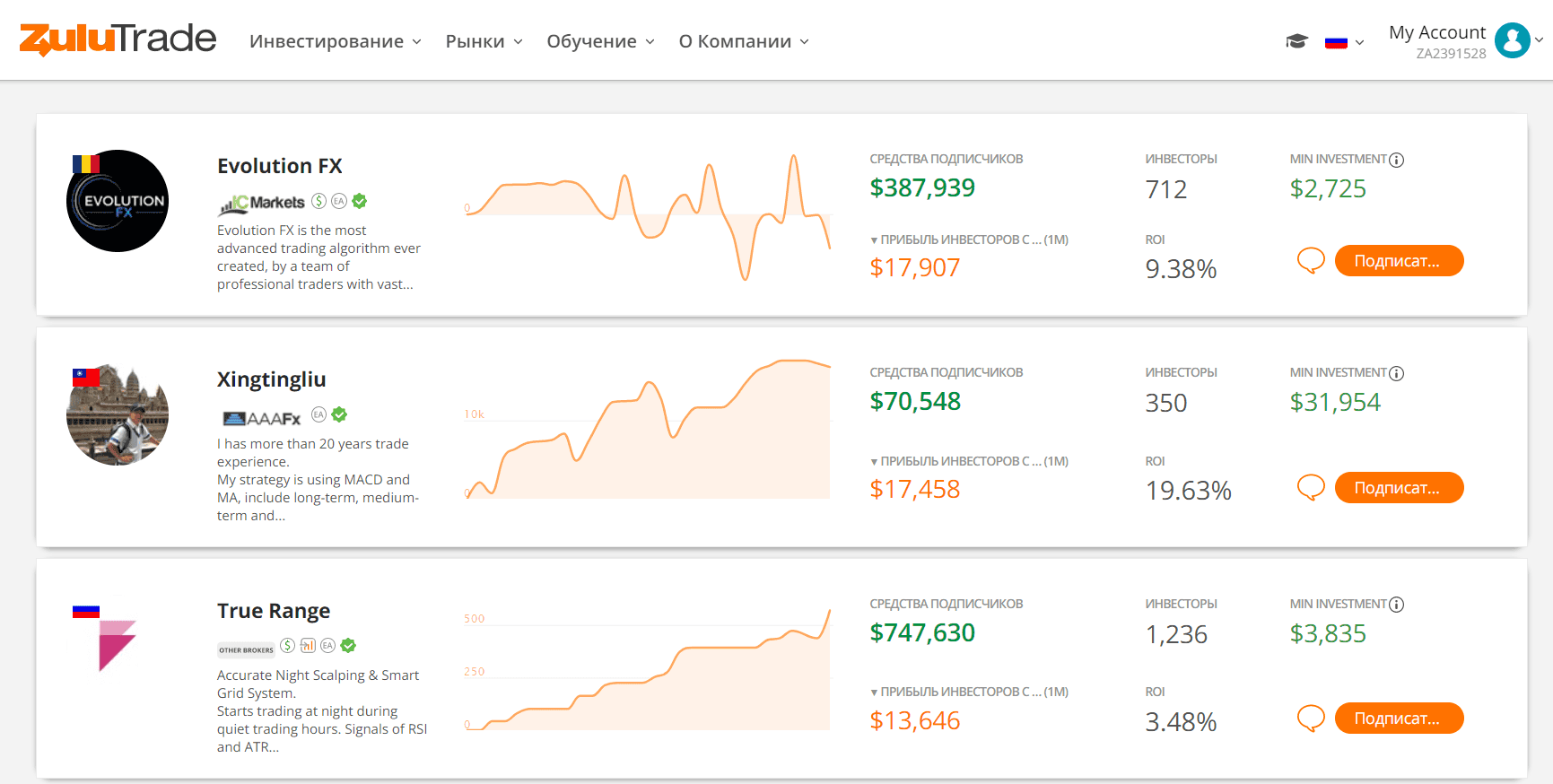Click the $387,939 subscriber funds value

coord(922,187)
